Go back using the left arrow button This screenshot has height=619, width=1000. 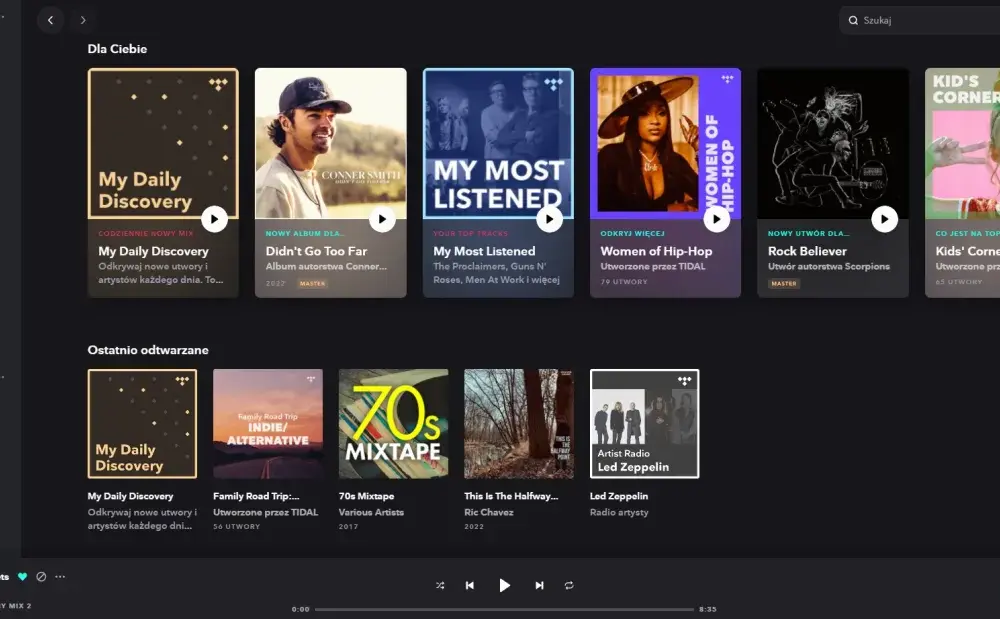pos(50,20)
